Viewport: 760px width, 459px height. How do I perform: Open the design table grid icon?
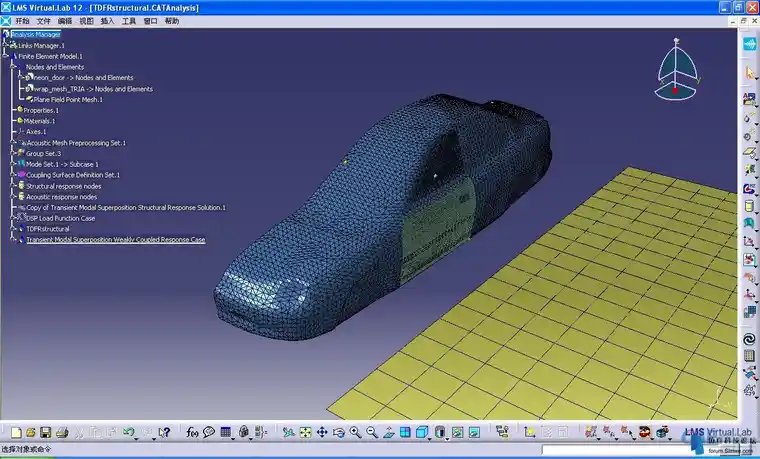(225, 432)
